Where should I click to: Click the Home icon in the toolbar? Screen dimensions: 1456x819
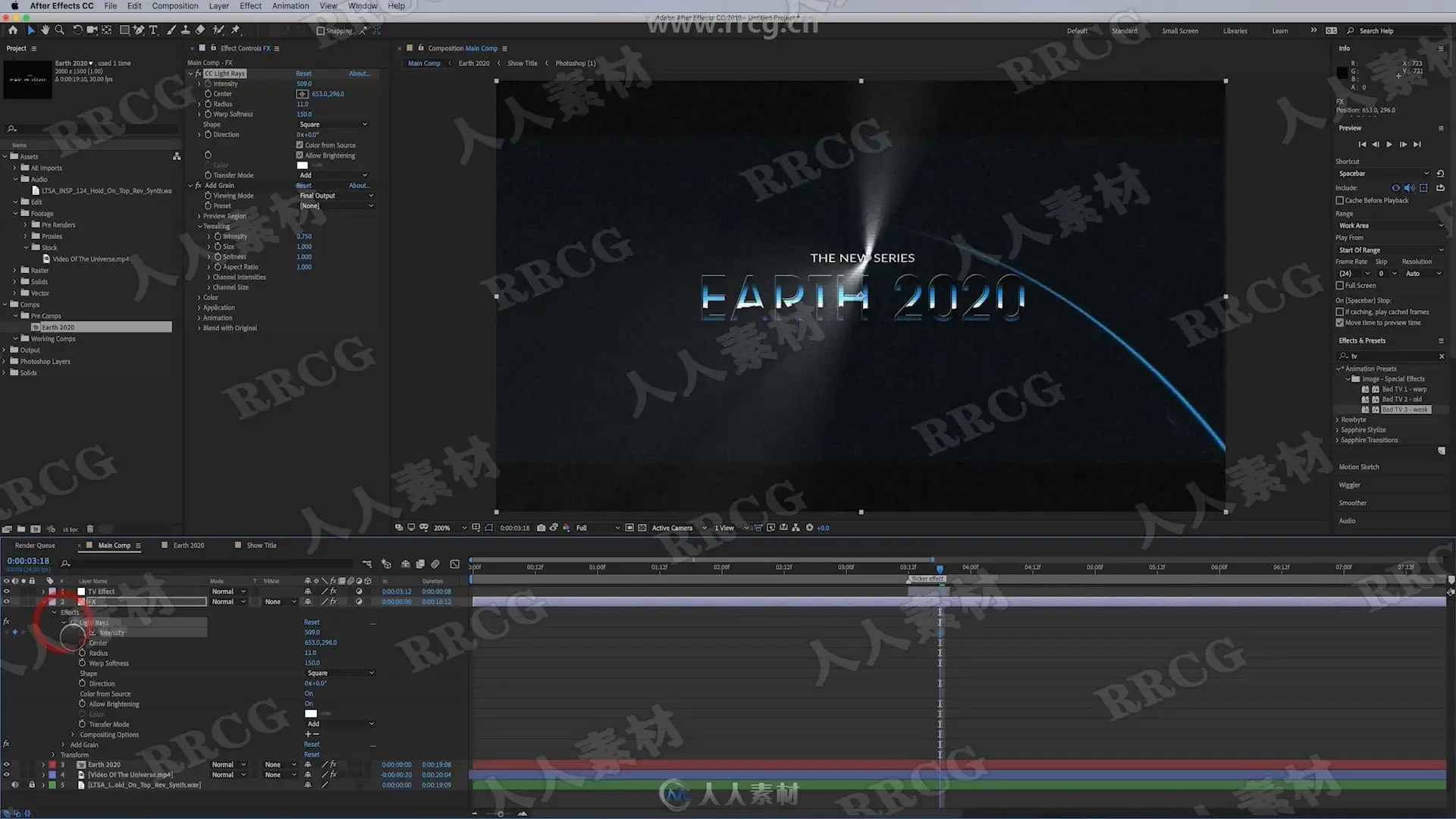12,30
